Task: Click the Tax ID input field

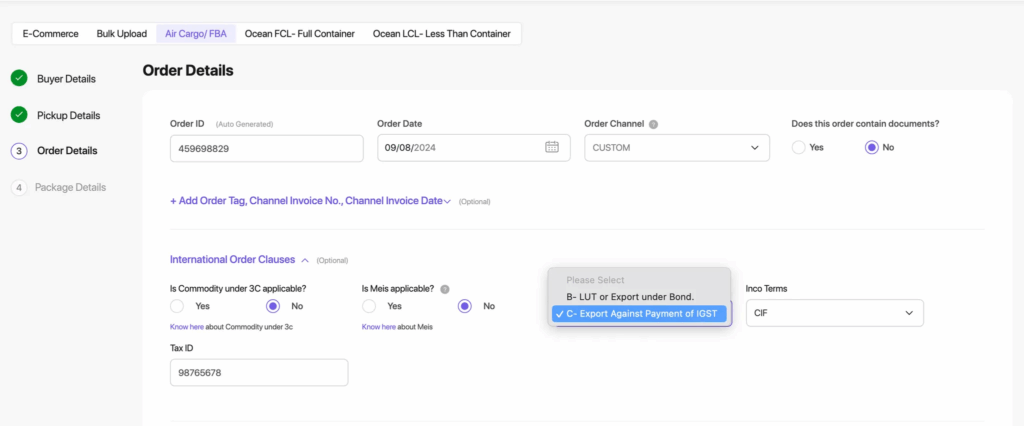Action: 259,373
